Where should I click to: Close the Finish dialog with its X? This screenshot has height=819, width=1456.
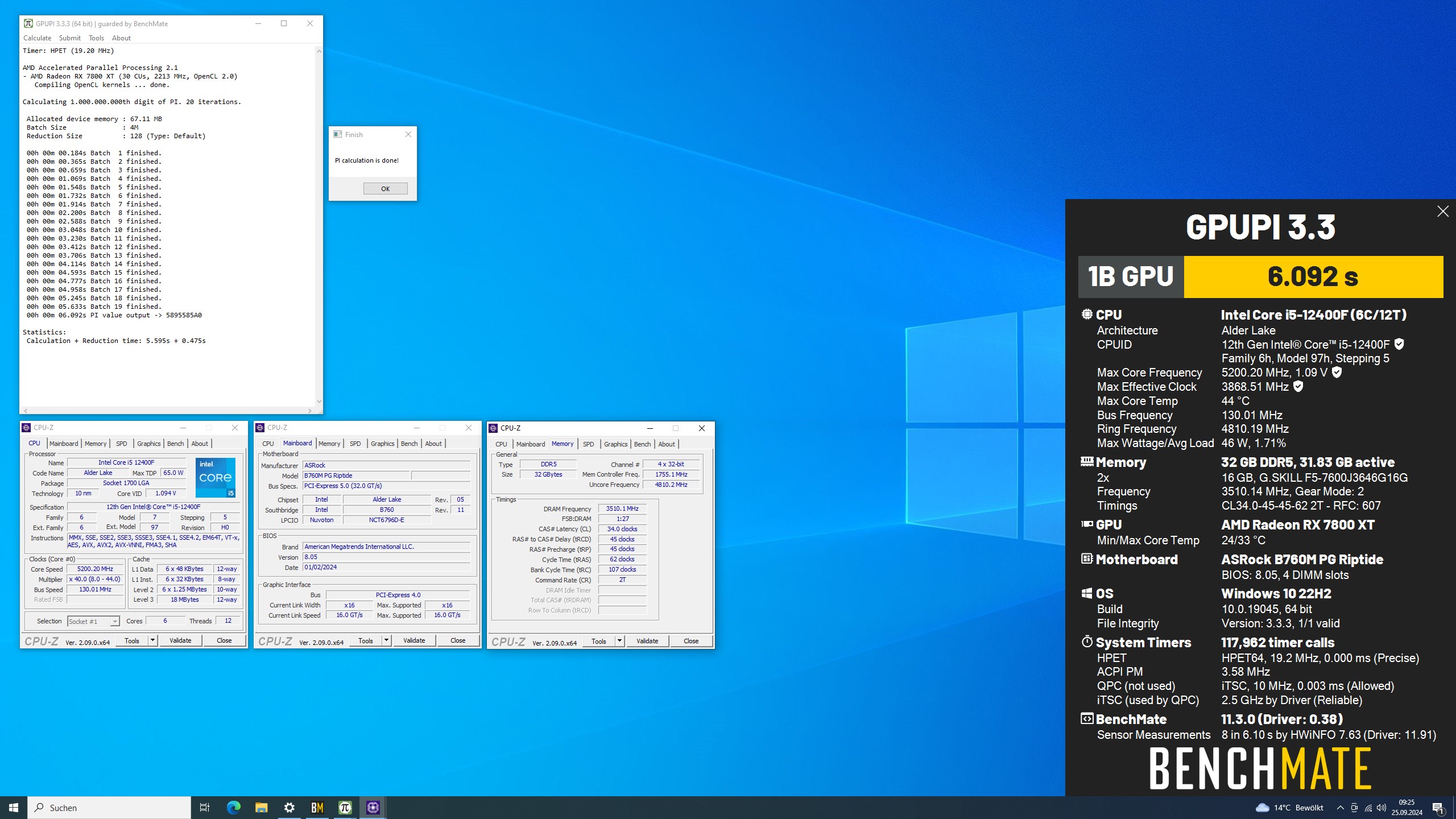pyautogui.click(x=408, y=135)
